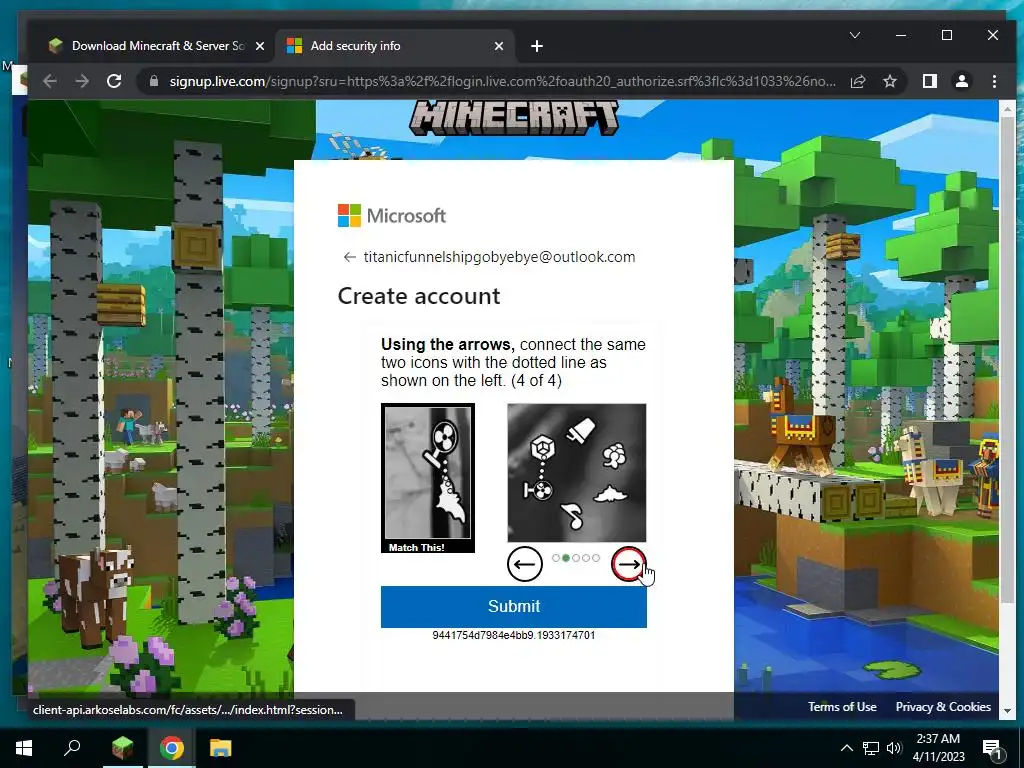Minimize the Chrome window
1024x768 pixels.
[x=901, y=35]
